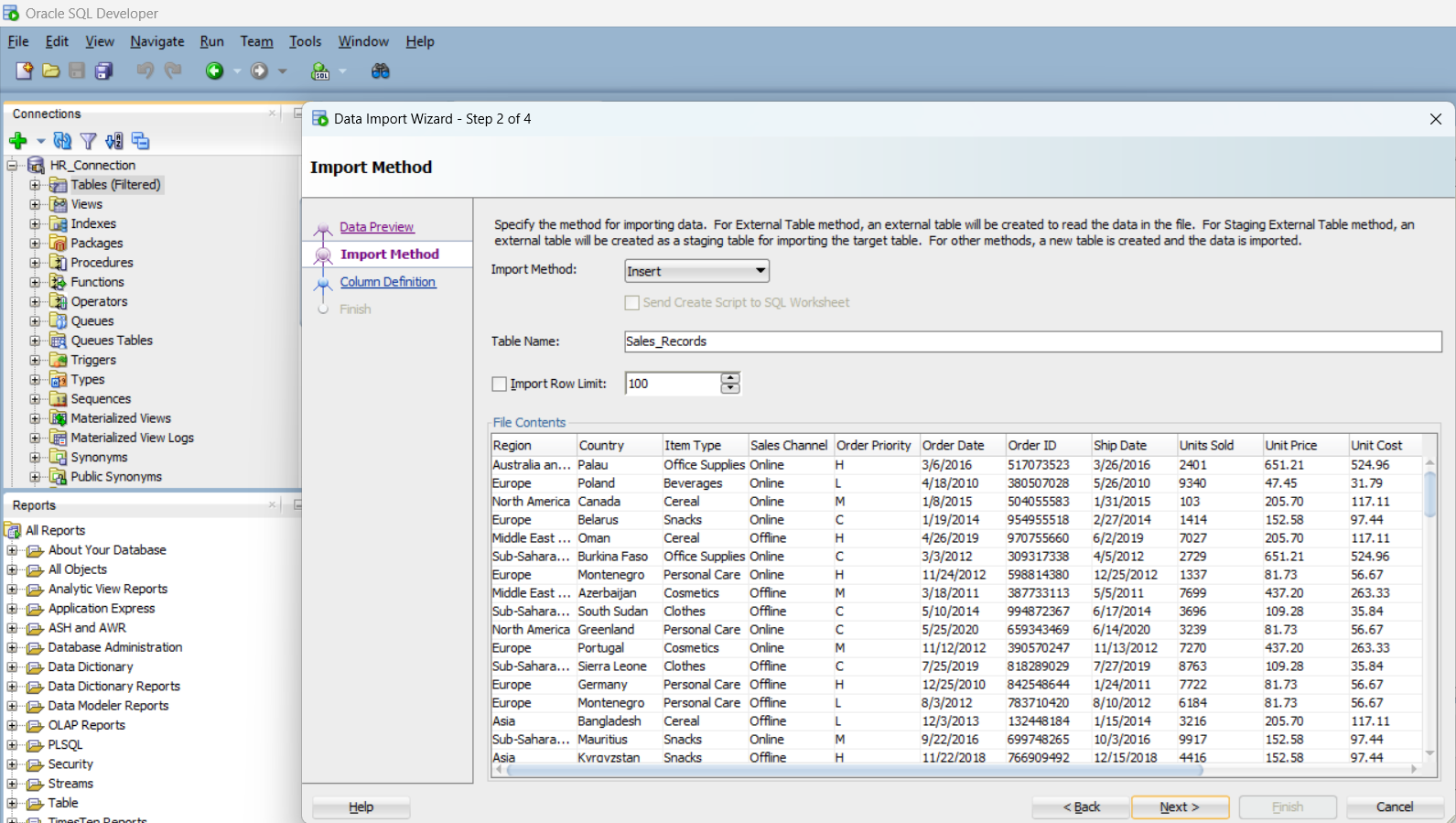Expand the Tables (Filtered) tree node
This screenshot has width=1456, height=823.
tap(35, 185)
